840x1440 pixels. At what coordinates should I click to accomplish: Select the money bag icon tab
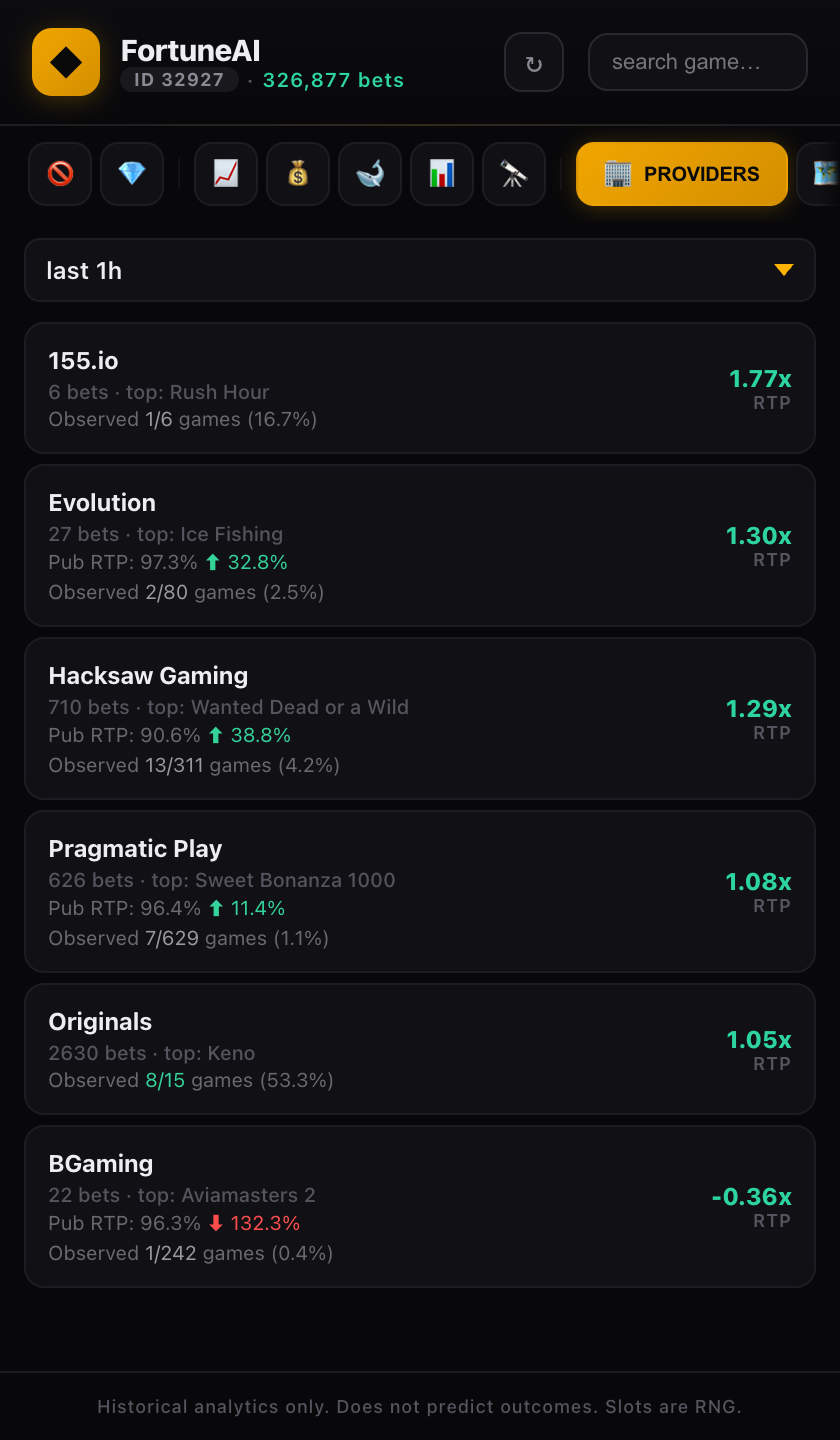298,174
